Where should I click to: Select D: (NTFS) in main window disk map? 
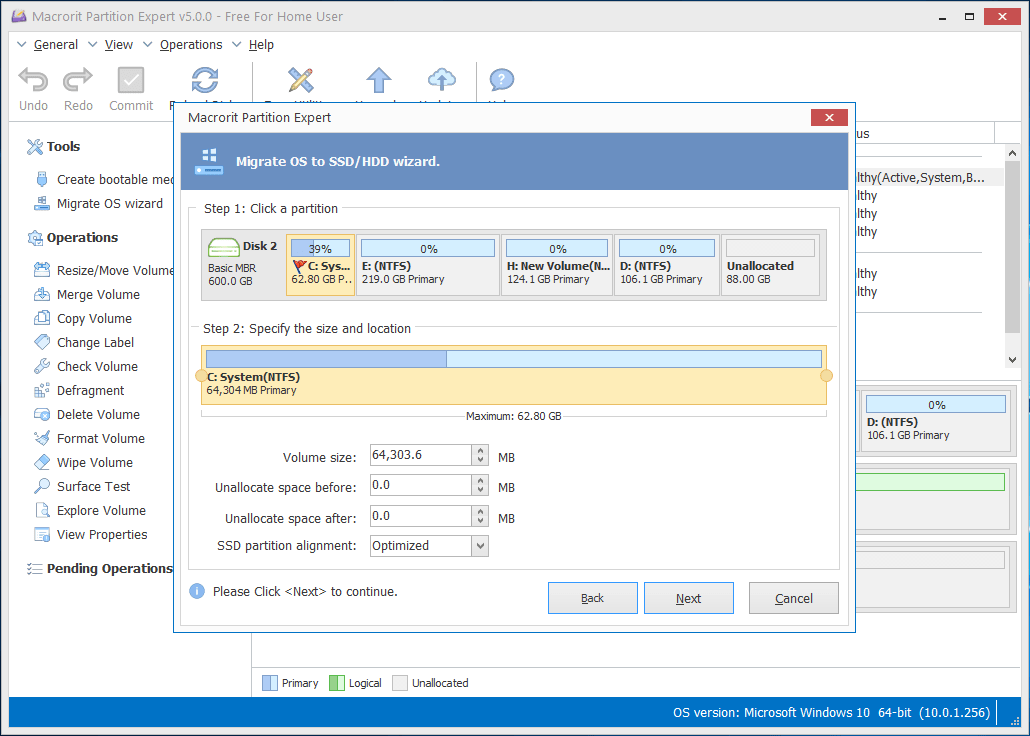click(935, 420)
